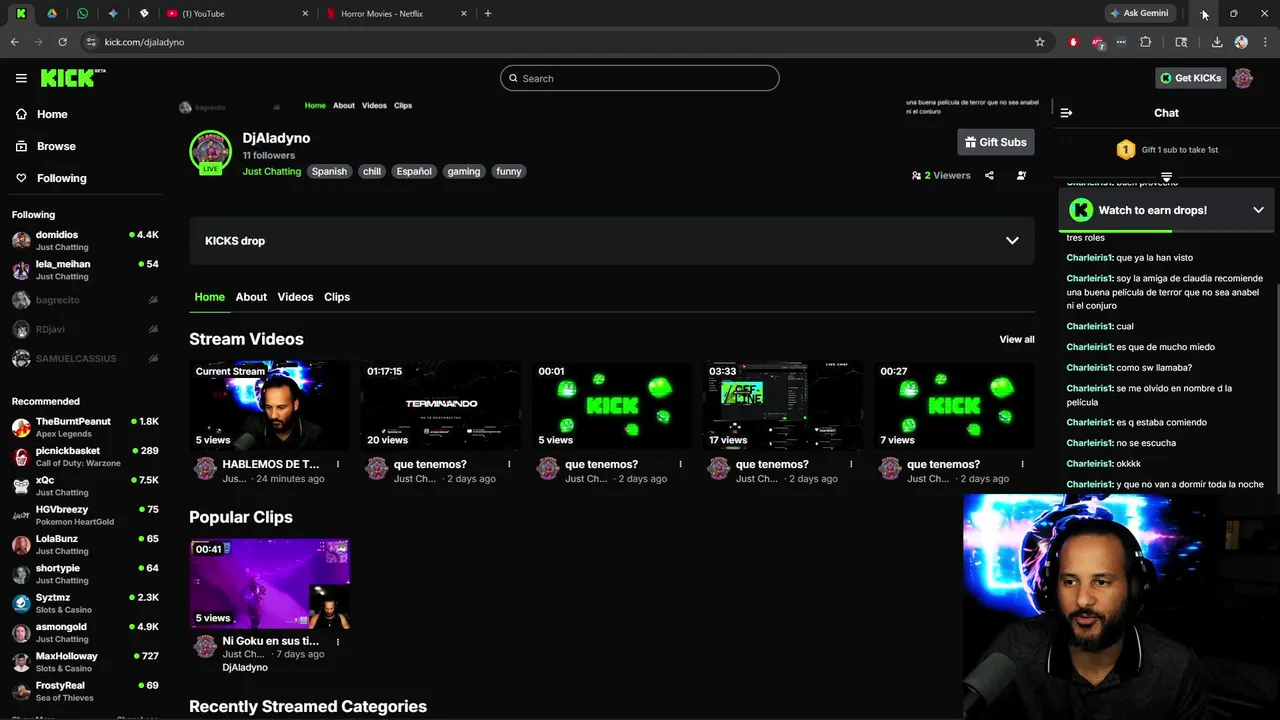Click the funny tag
The height and width of the screenshot is (720, 1280).
coord(509,171)
